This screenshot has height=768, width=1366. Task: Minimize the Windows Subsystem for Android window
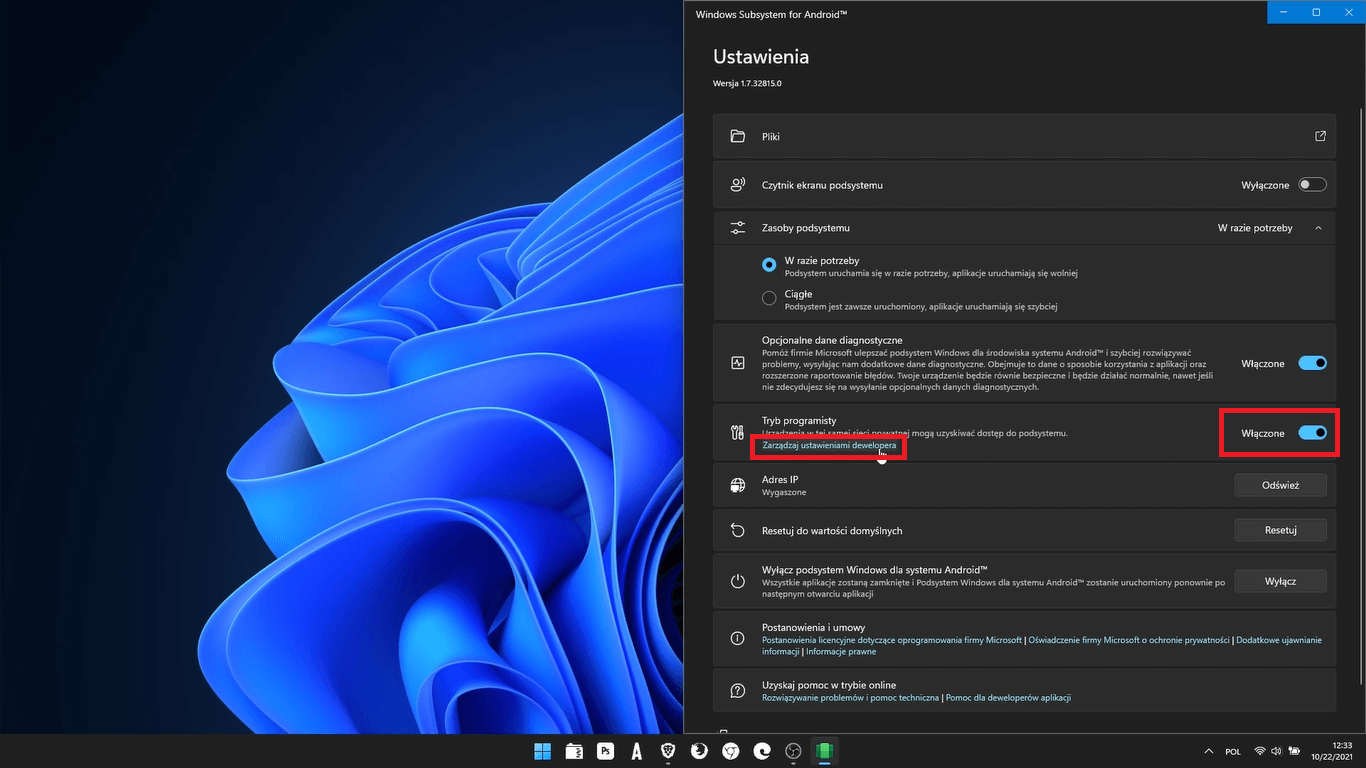coord(1284,12)
